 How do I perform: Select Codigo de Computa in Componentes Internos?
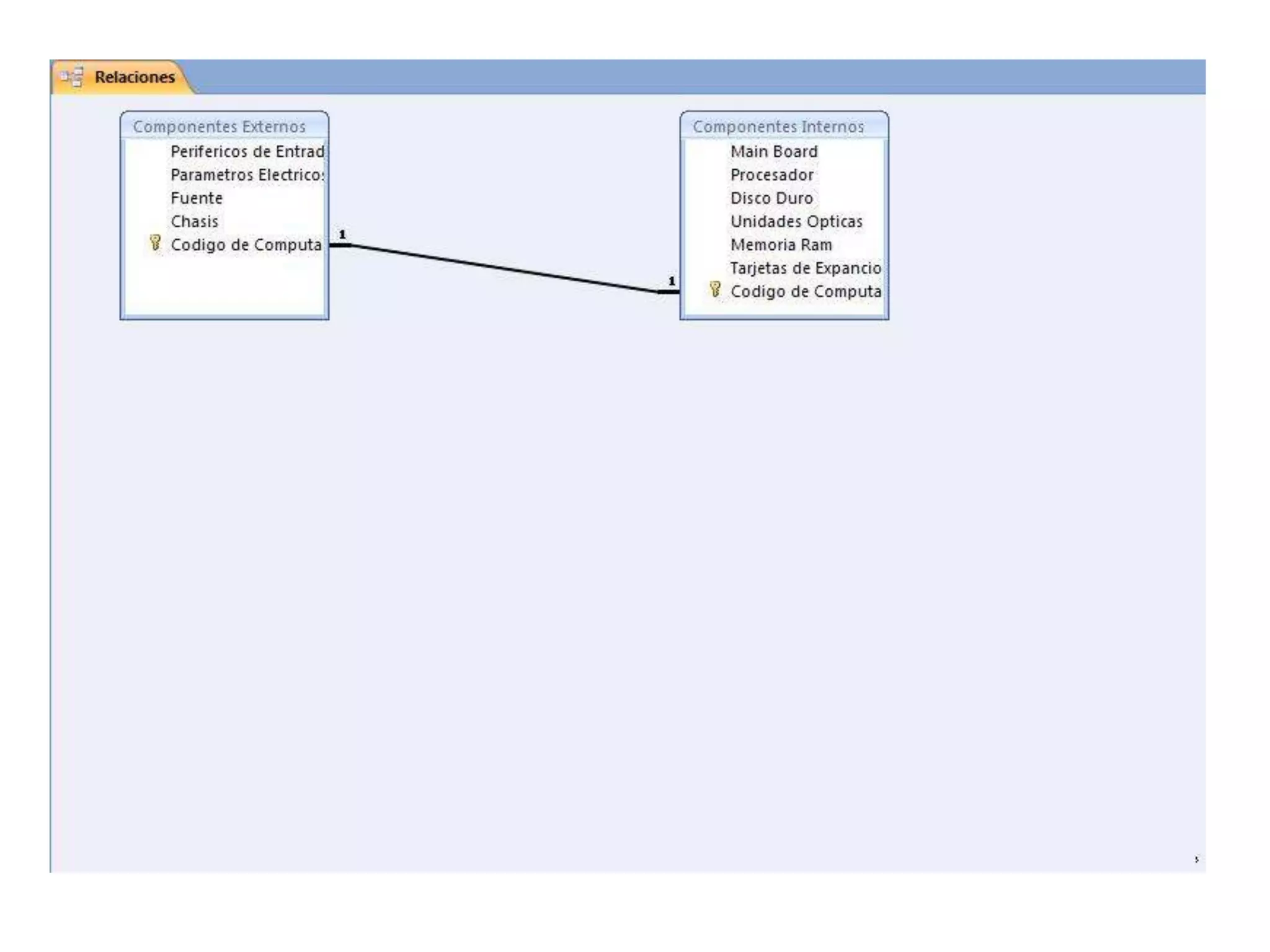click(805, 292)
